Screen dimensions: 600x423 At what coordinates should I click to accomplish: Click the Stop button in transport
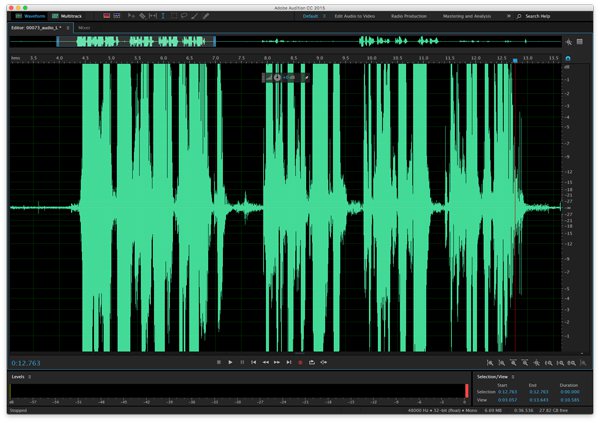pos(218,362)
